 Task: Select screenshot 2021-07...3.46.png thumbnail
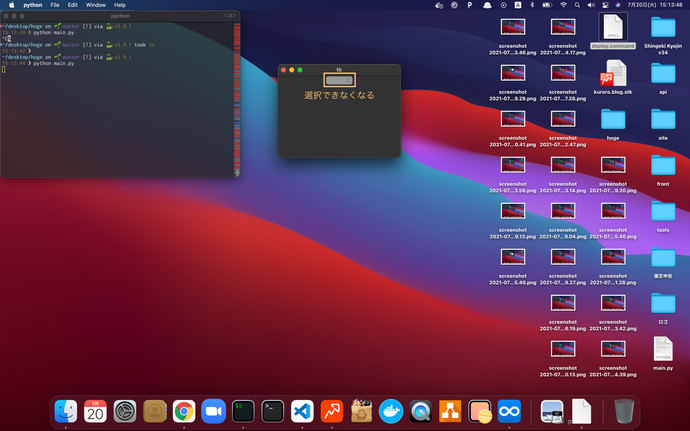tap(513, 27)
